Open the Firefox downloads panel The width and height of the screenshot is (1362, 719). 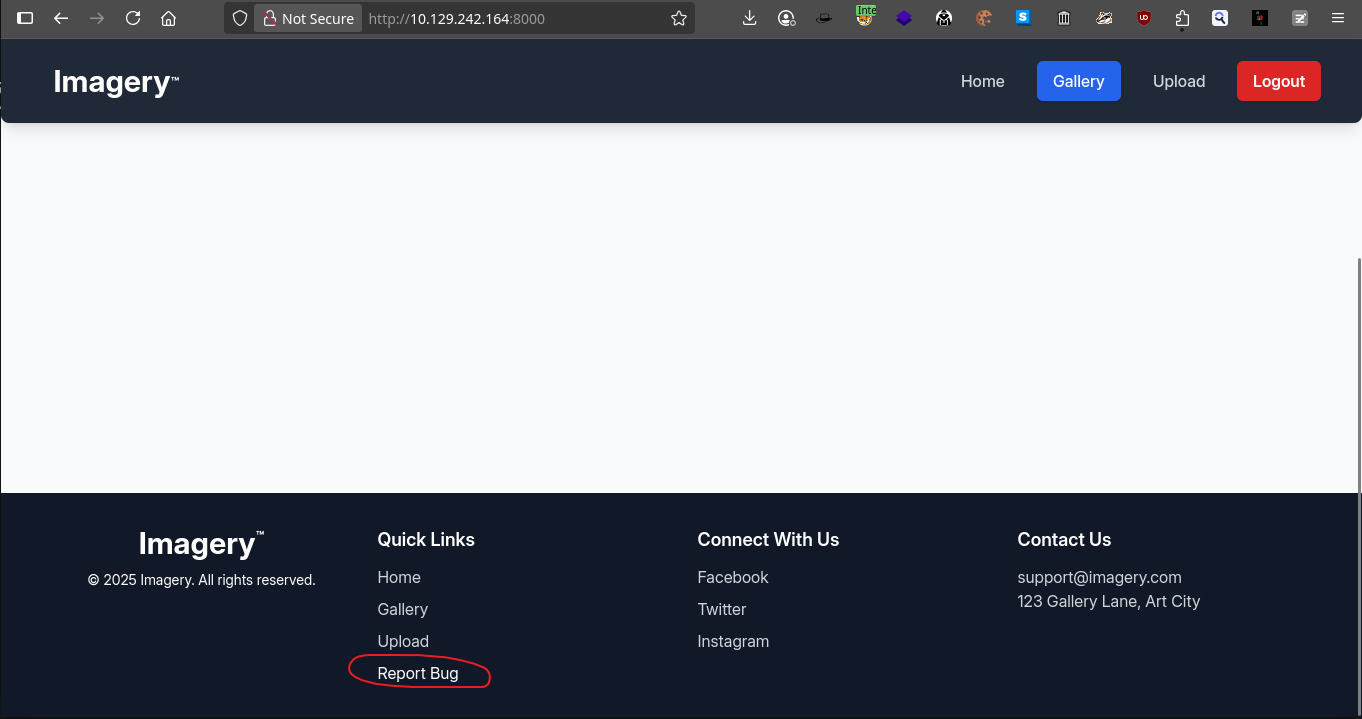point(750,18)
